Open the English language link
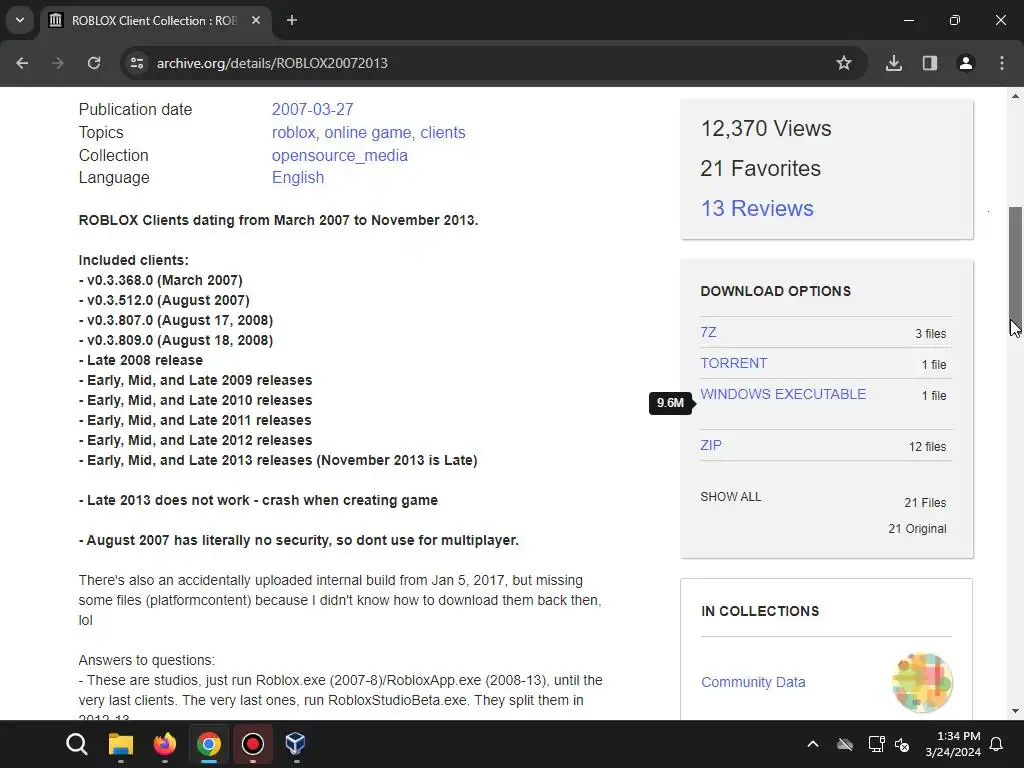1024x768 pixels. click(x=298, y=178)
